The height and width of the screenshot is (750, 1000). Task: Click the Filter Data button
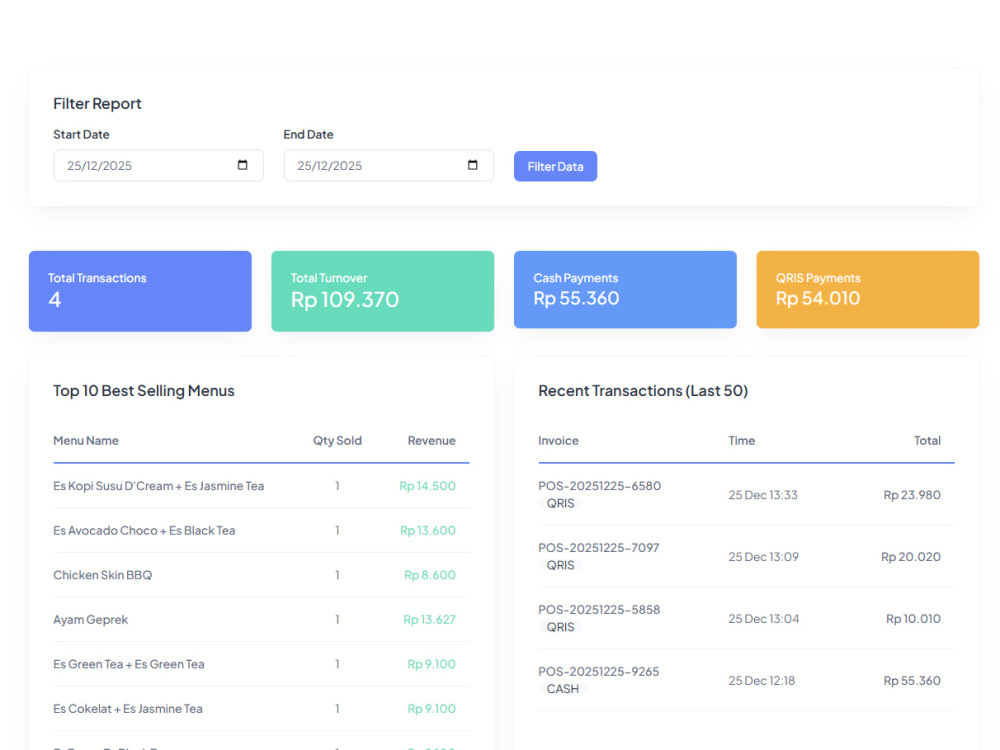point(555,166)
